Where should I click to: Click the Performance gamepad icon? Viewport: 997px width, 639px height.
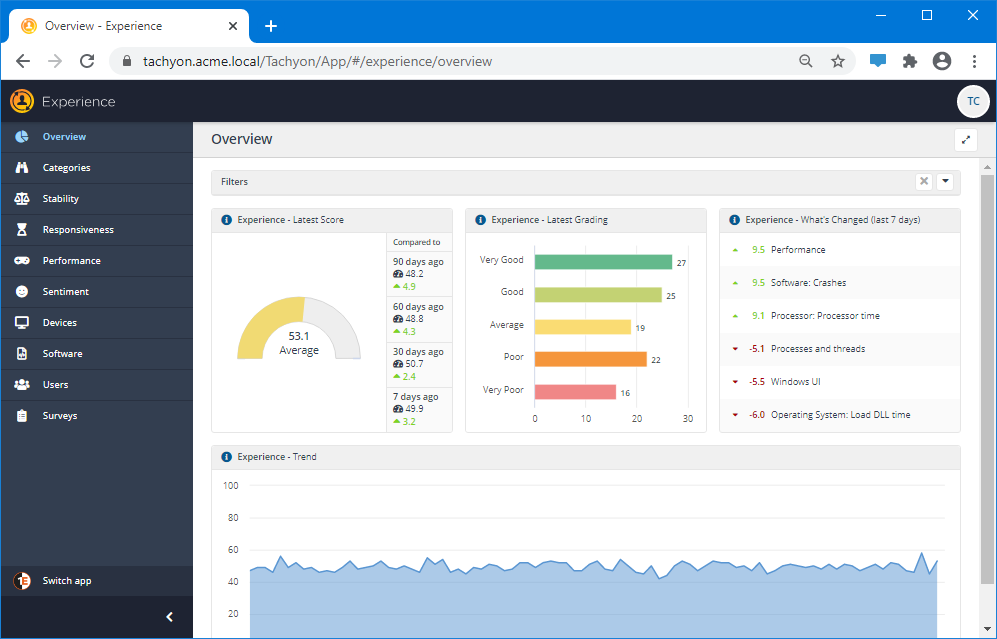click(x=22, y=261)
